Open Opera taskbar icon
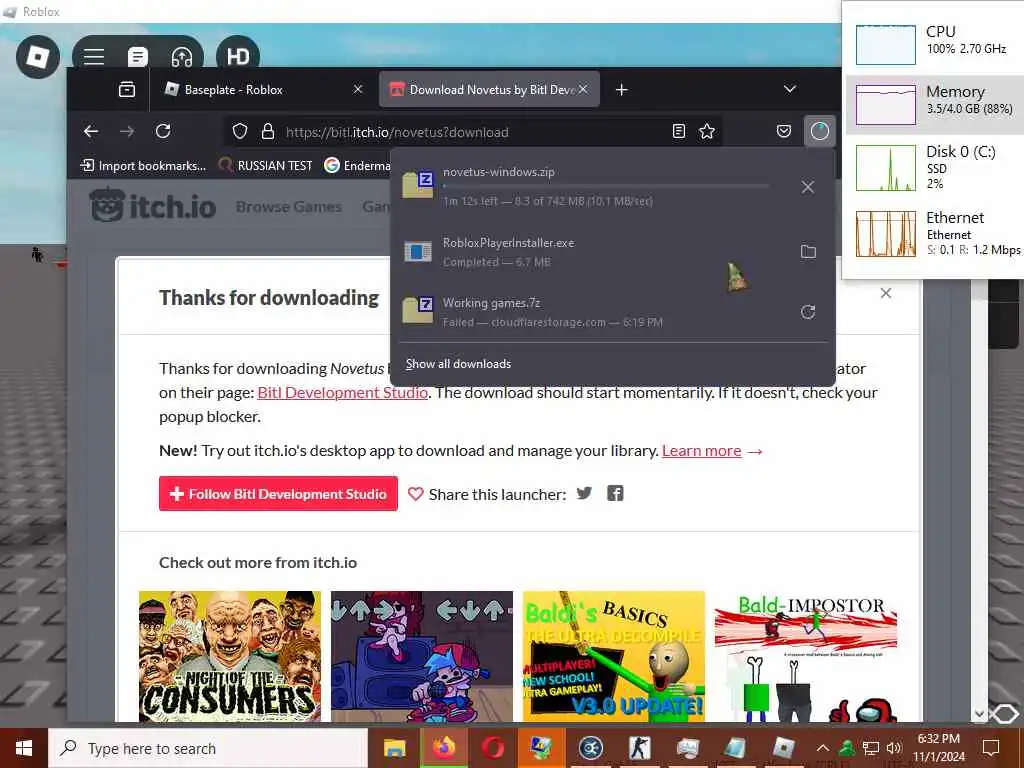This screenshot has height=768, width=1024. point(493,748)
